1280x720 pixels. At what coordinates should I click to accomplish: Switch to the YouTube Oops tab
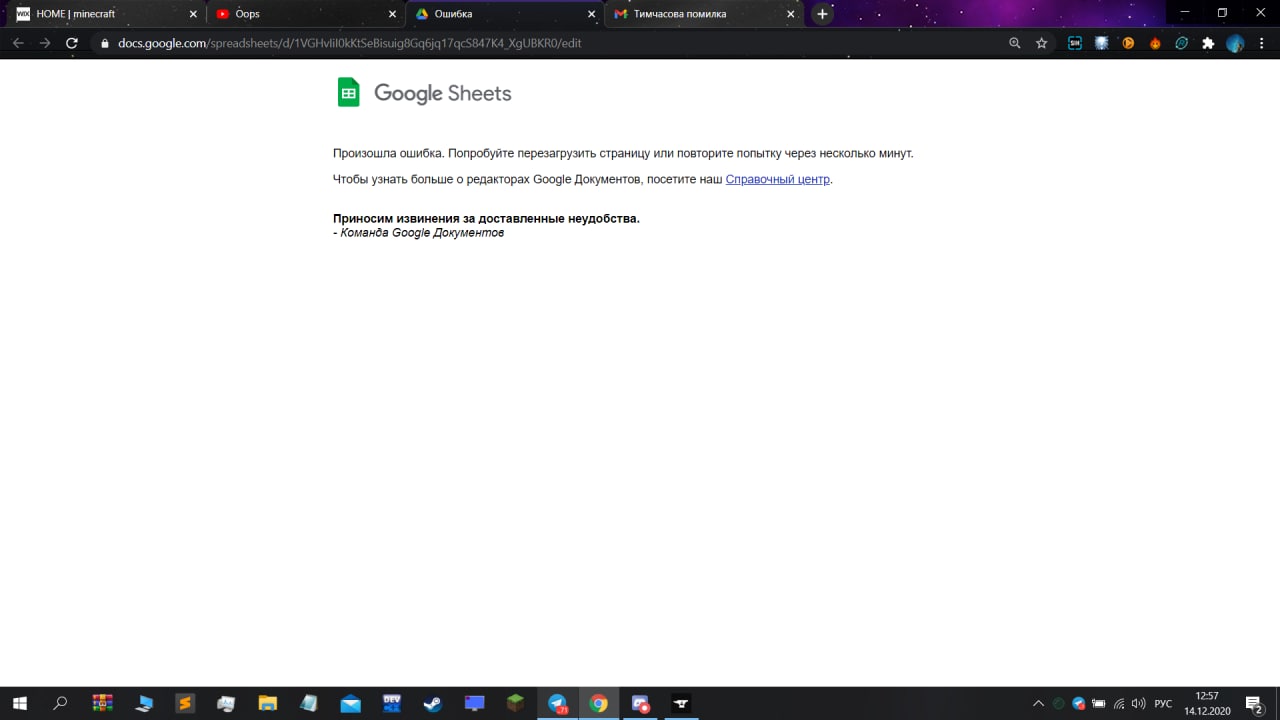[307, 14]
